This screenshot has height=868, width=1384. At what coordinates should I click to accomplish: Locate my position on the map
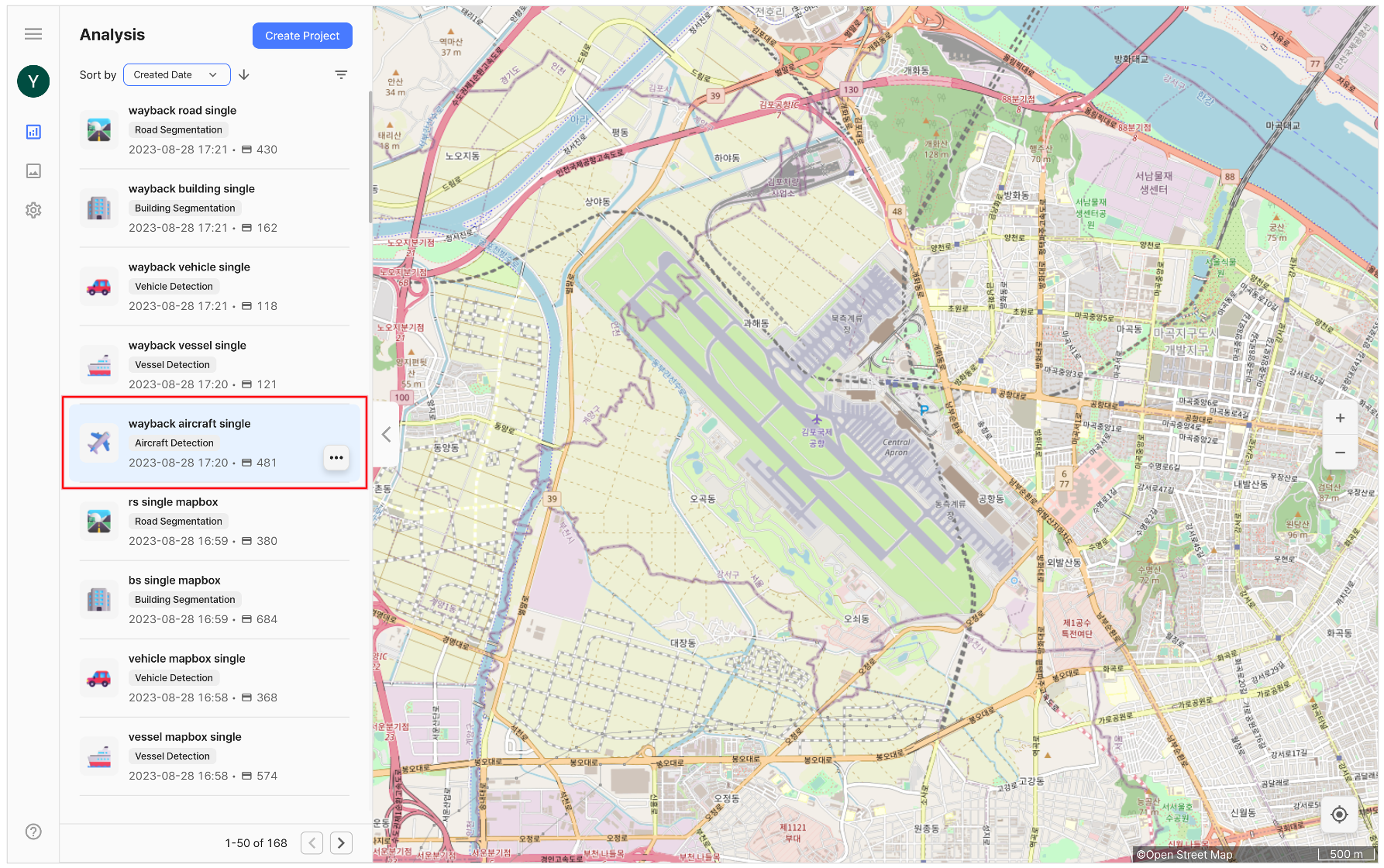[x=1339, y=815]
